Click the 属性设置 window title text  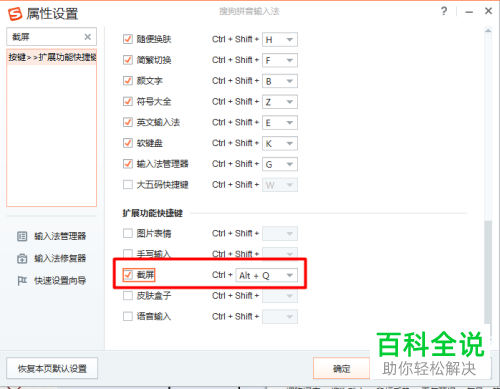(52, 14)
